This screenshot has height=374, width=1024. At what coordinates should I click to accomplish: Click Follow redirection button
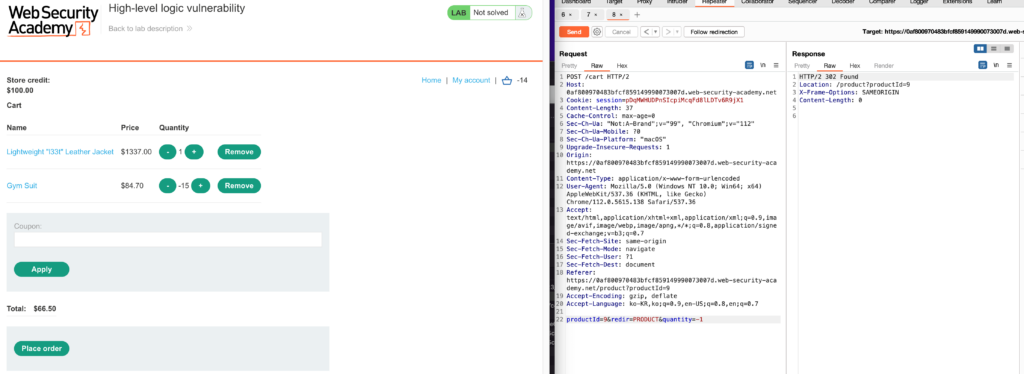tap(714, 31)
